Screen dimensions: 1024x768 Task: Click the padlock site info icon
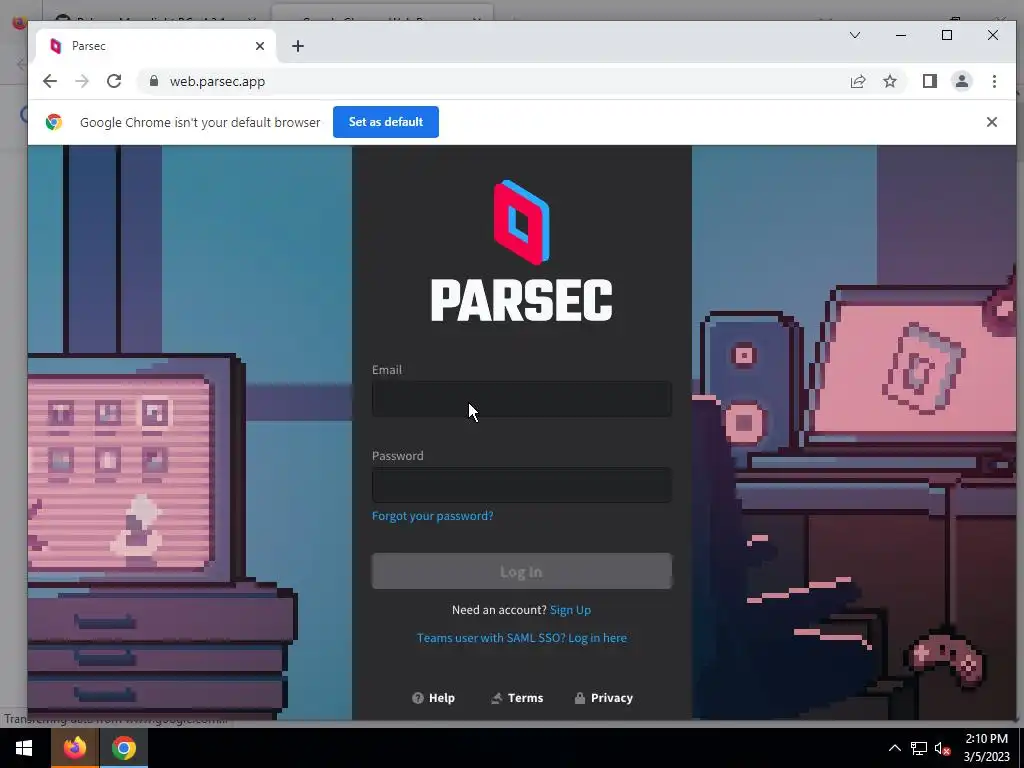click(x=154, y=81)
